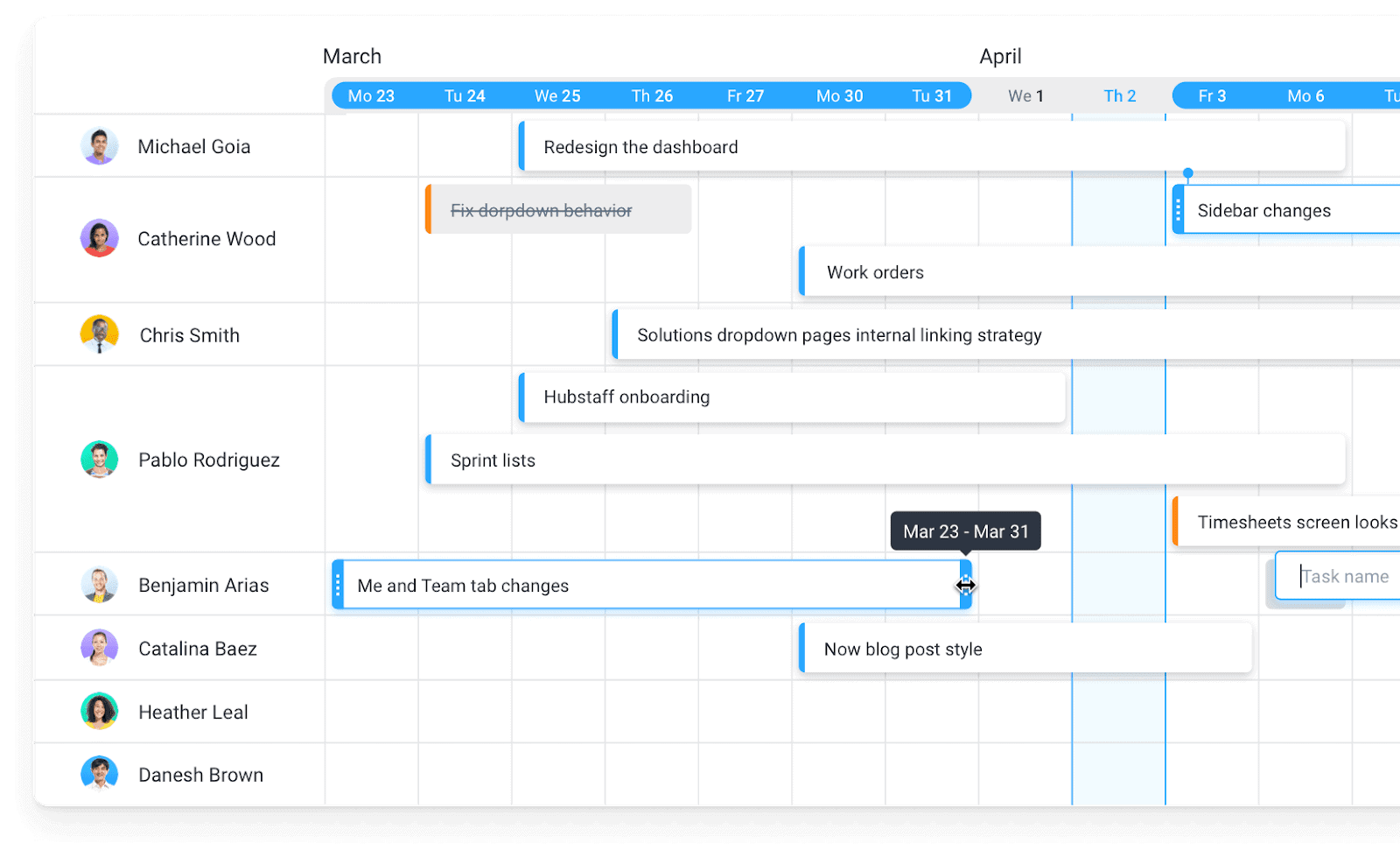Select the We 25 date header
The image size is (1400, 857).
pos(557,95)
